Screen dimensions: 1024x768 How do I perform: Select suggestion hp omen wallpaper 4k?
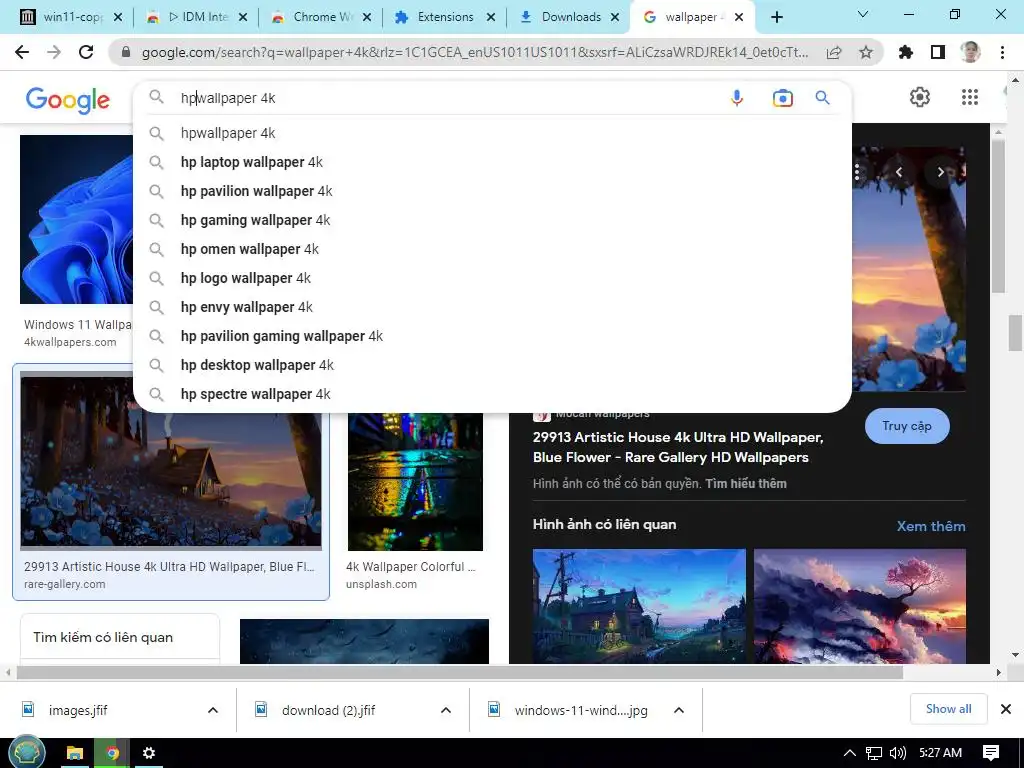(492, 249)
